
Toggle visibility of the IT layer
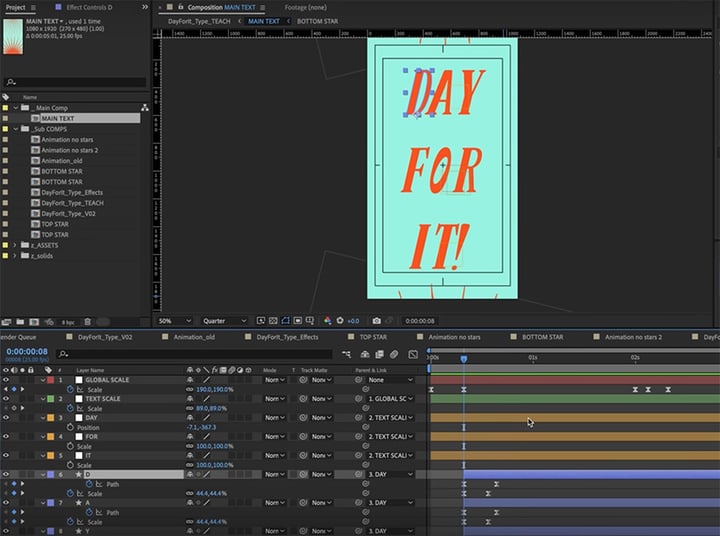(x=6, y=456)
